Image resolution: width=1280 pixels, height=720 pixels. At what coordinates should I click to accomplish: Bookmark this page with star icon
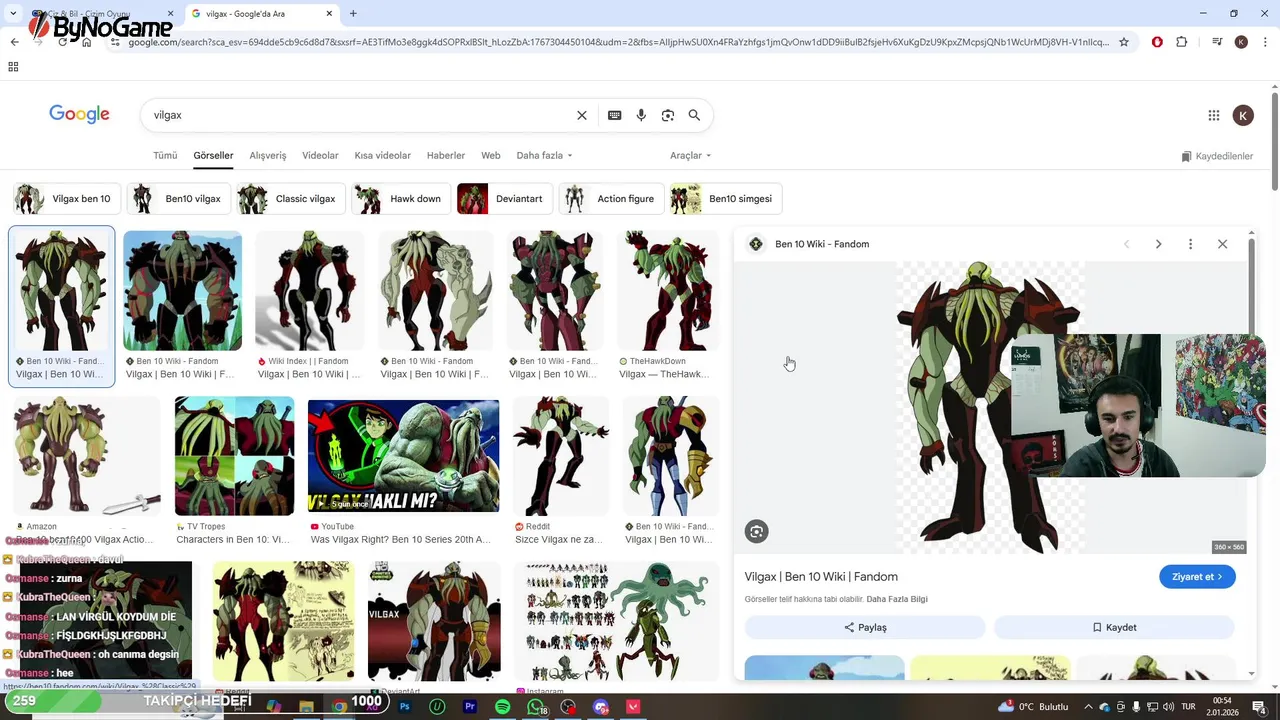click(1124, 42)
